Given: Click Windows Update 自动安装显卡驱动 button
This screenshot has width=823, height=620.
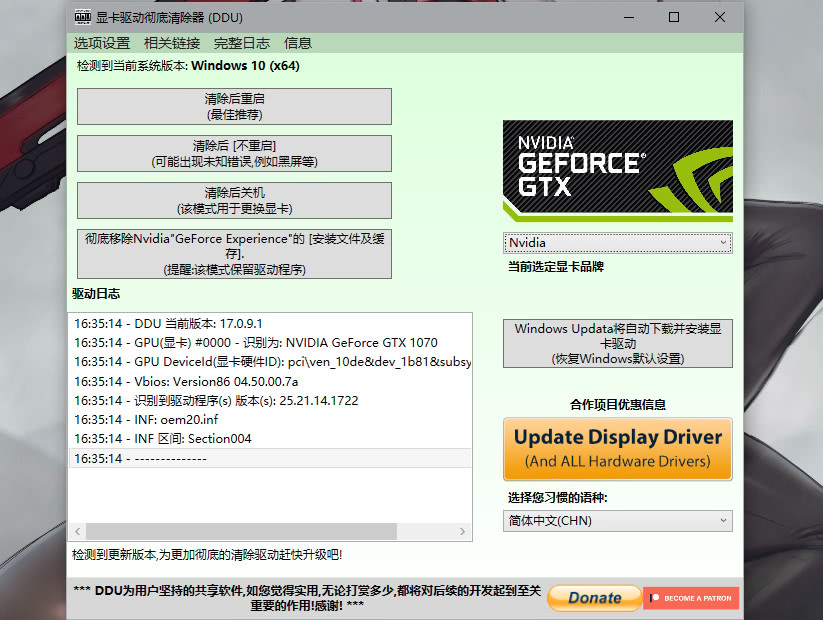Looking at the screenshot, I should (618, 343).
